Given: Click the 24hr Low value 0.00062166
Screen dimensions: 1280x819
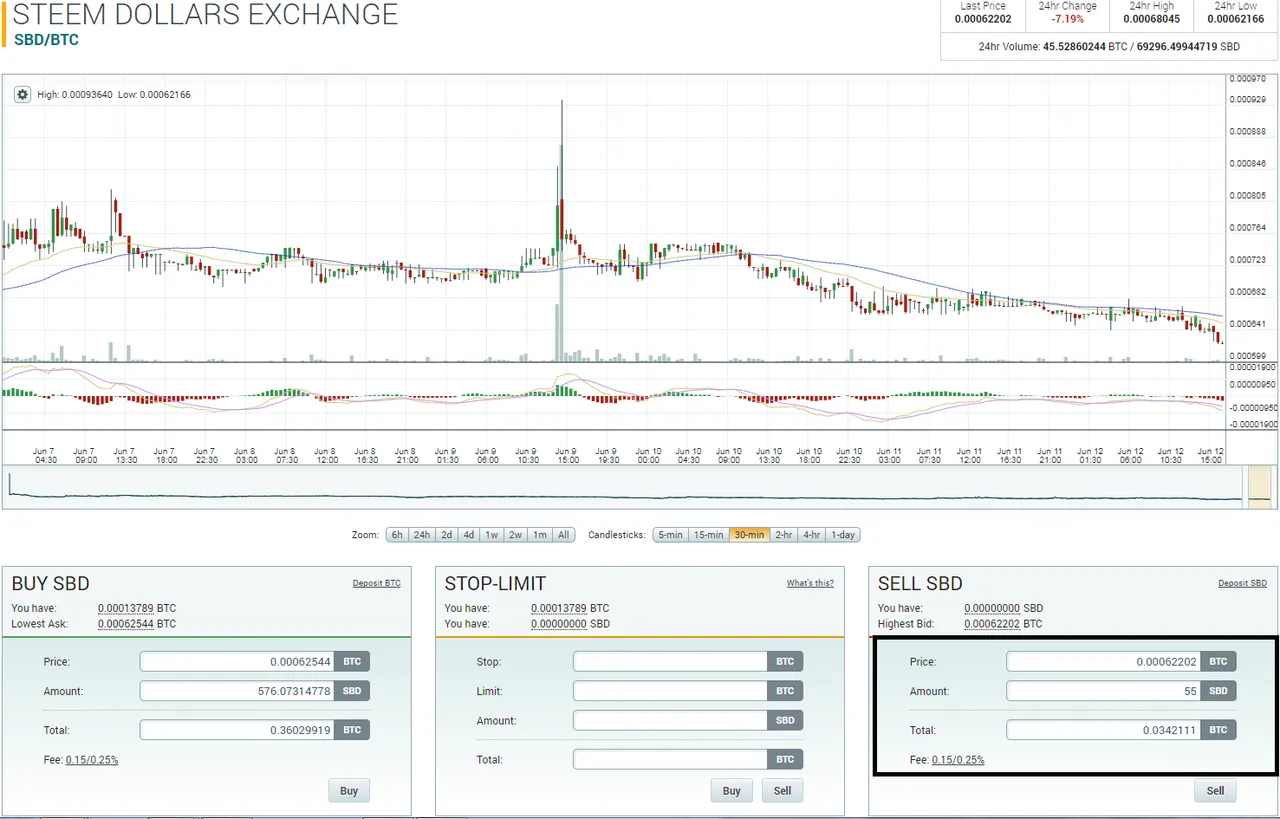Looking at the screenshot, I should point(1235,18).
